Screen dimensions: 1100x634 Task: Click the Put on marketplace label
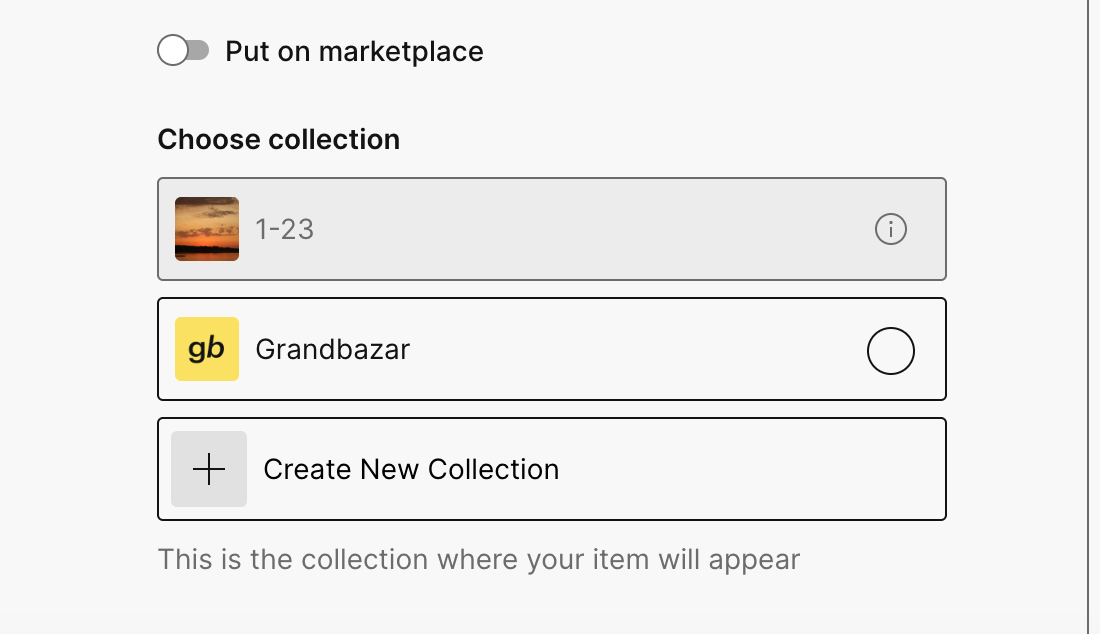(x=354, y=51)
